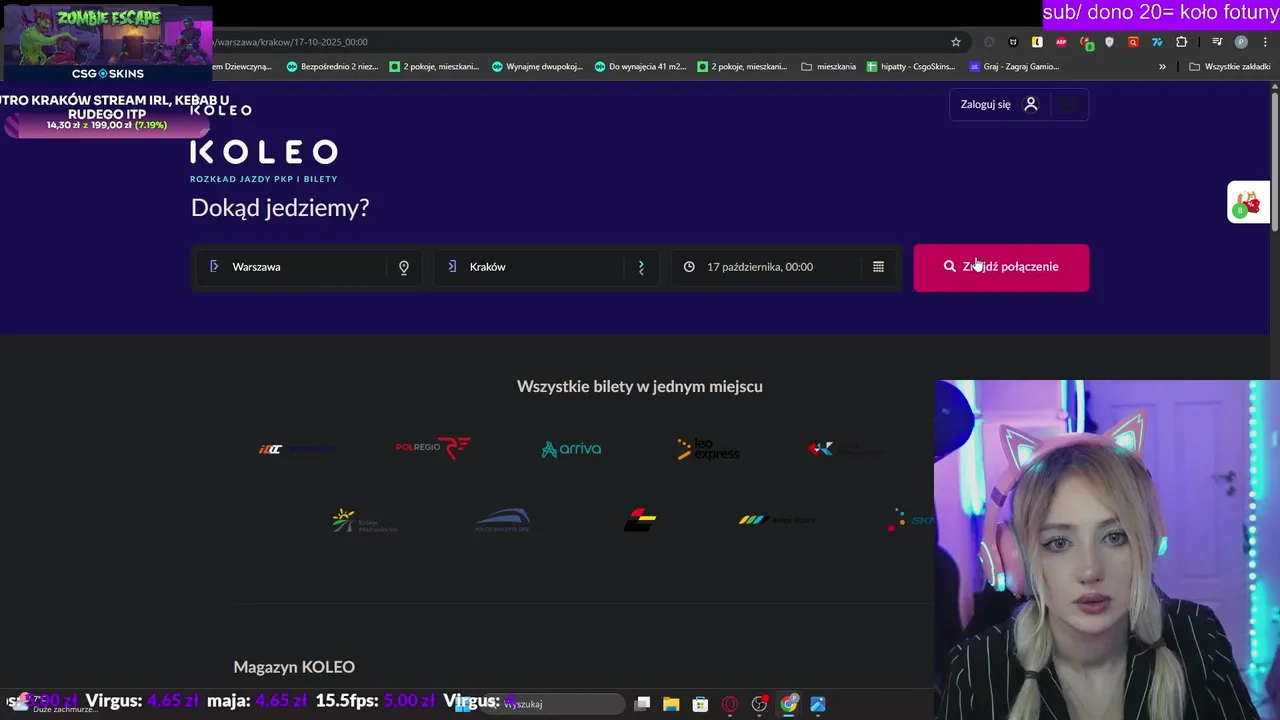Click the clock icon in the date field
Viewport: 1280px width, 720px height.
point(689,267)
